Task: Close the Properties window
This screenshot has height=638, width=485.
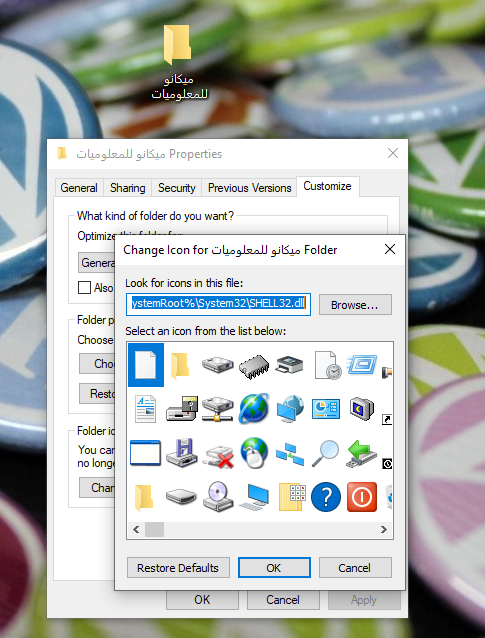Action: click(393, 153)
